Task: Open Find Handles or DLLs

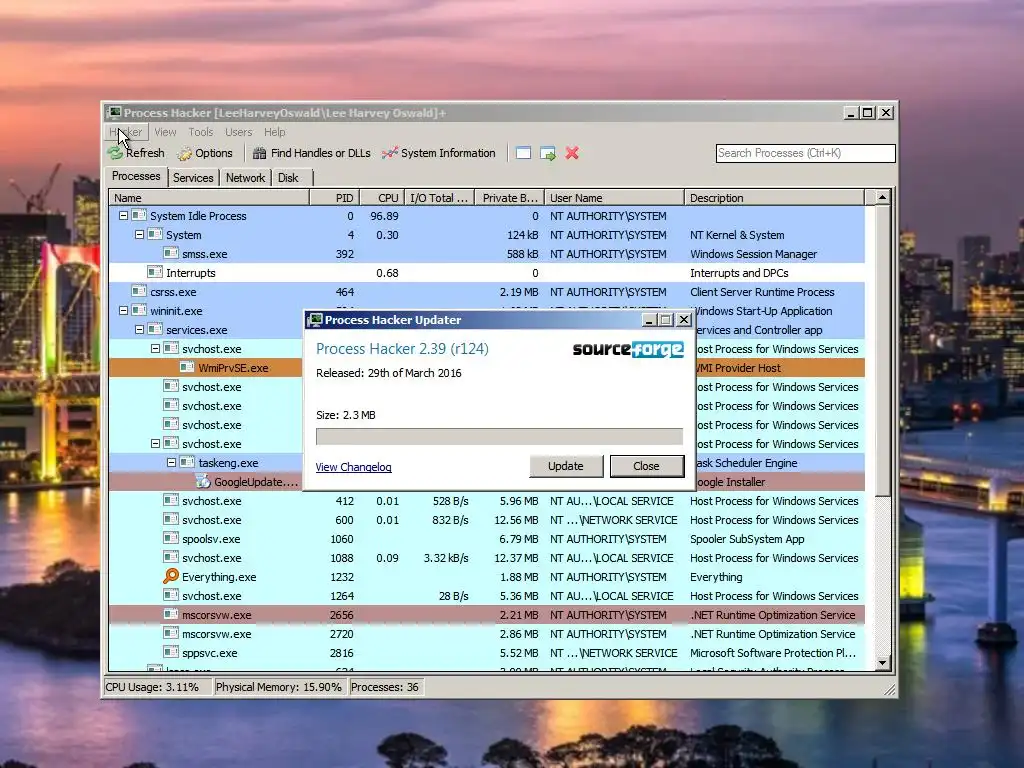Action: point(312,153)
